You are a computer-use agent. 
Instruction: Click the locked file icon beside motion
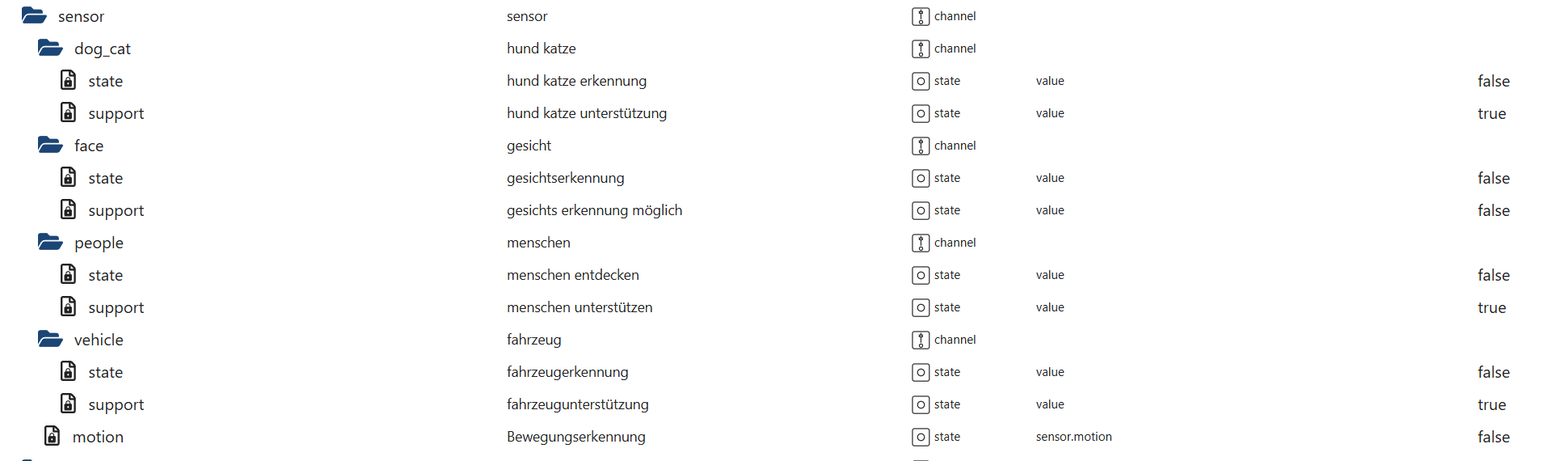(x=53, y=436)
